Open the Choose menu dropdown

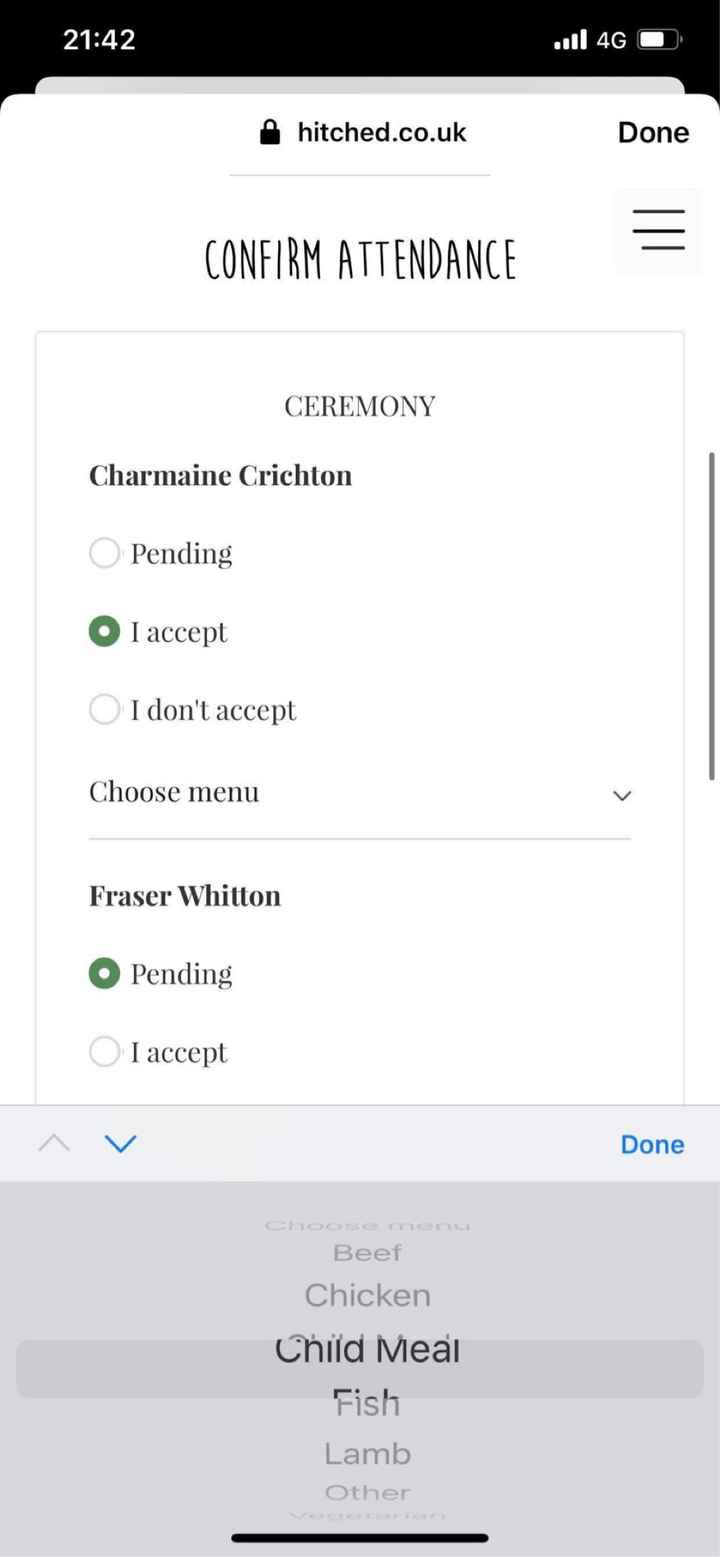(360, 793)
